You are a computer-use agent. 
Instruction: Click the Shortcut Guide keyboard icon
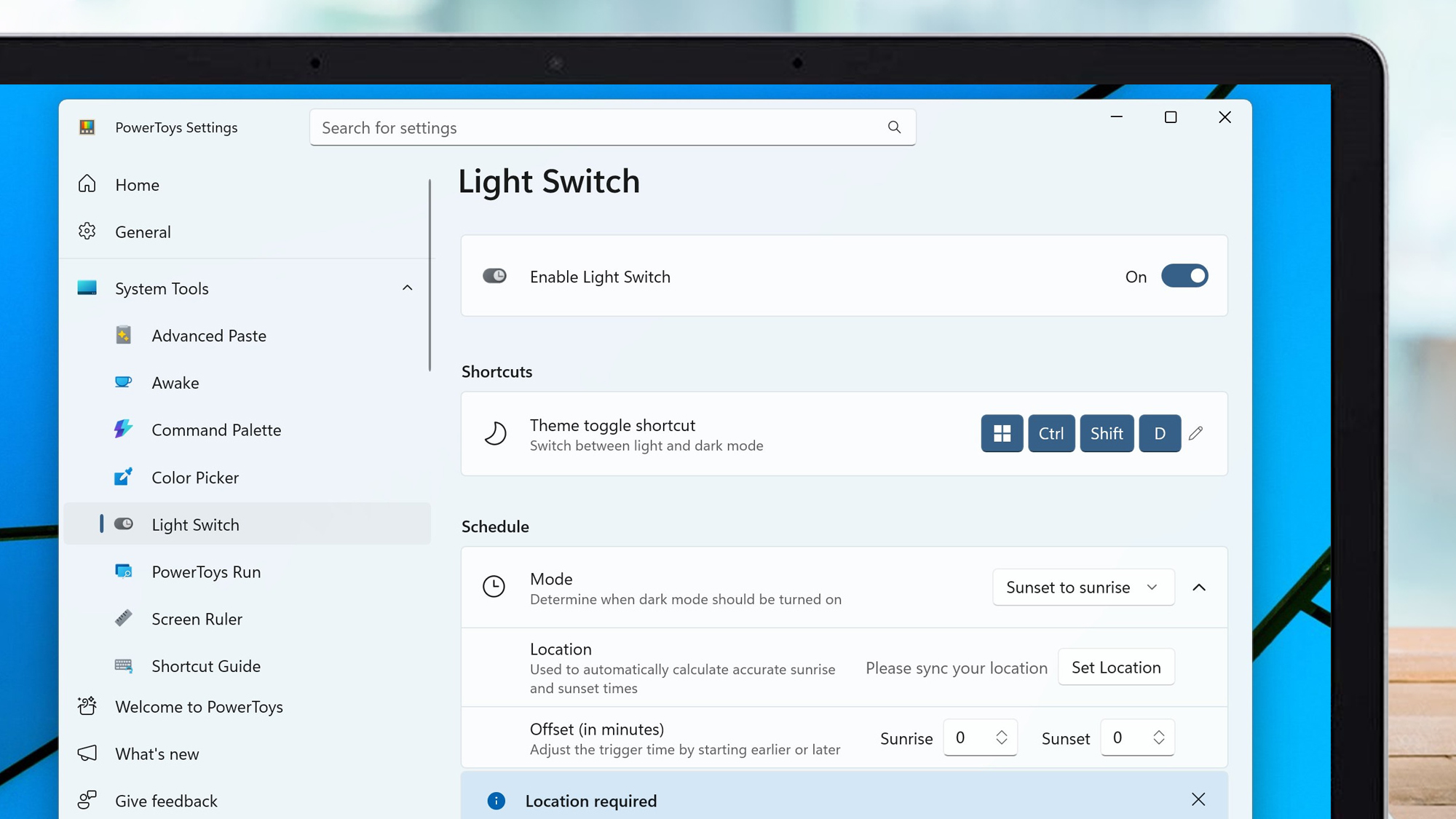click(x=123, y=665)
